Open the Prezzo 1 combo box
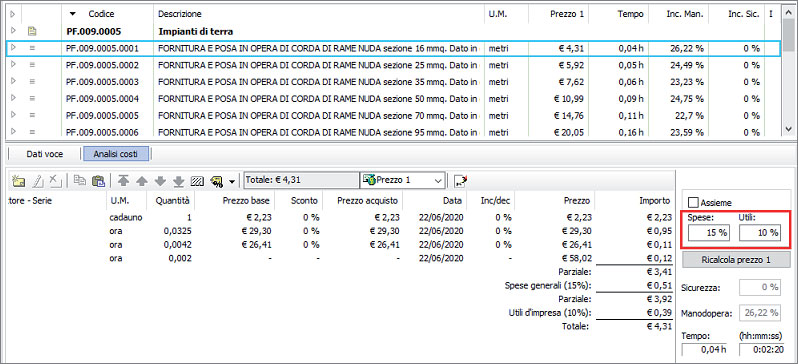The width and height of the screenshot is (798, 364). (x=402, y=180)
